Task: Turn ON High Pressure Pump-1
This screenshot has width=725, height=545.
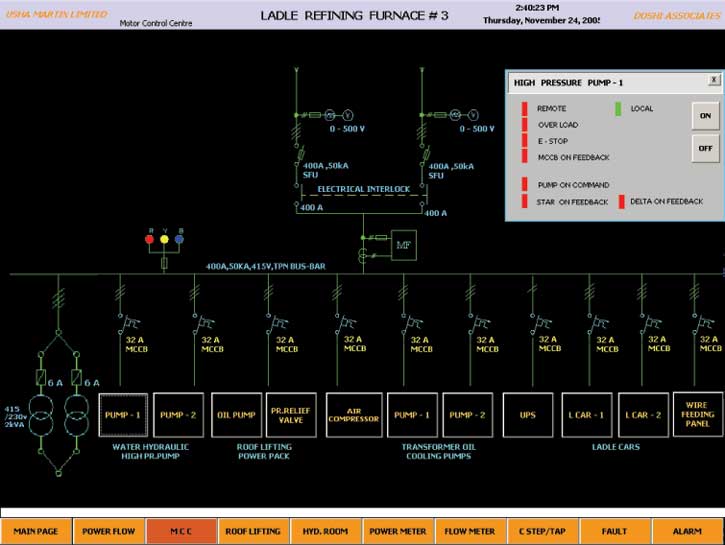Action: (705, 116)
